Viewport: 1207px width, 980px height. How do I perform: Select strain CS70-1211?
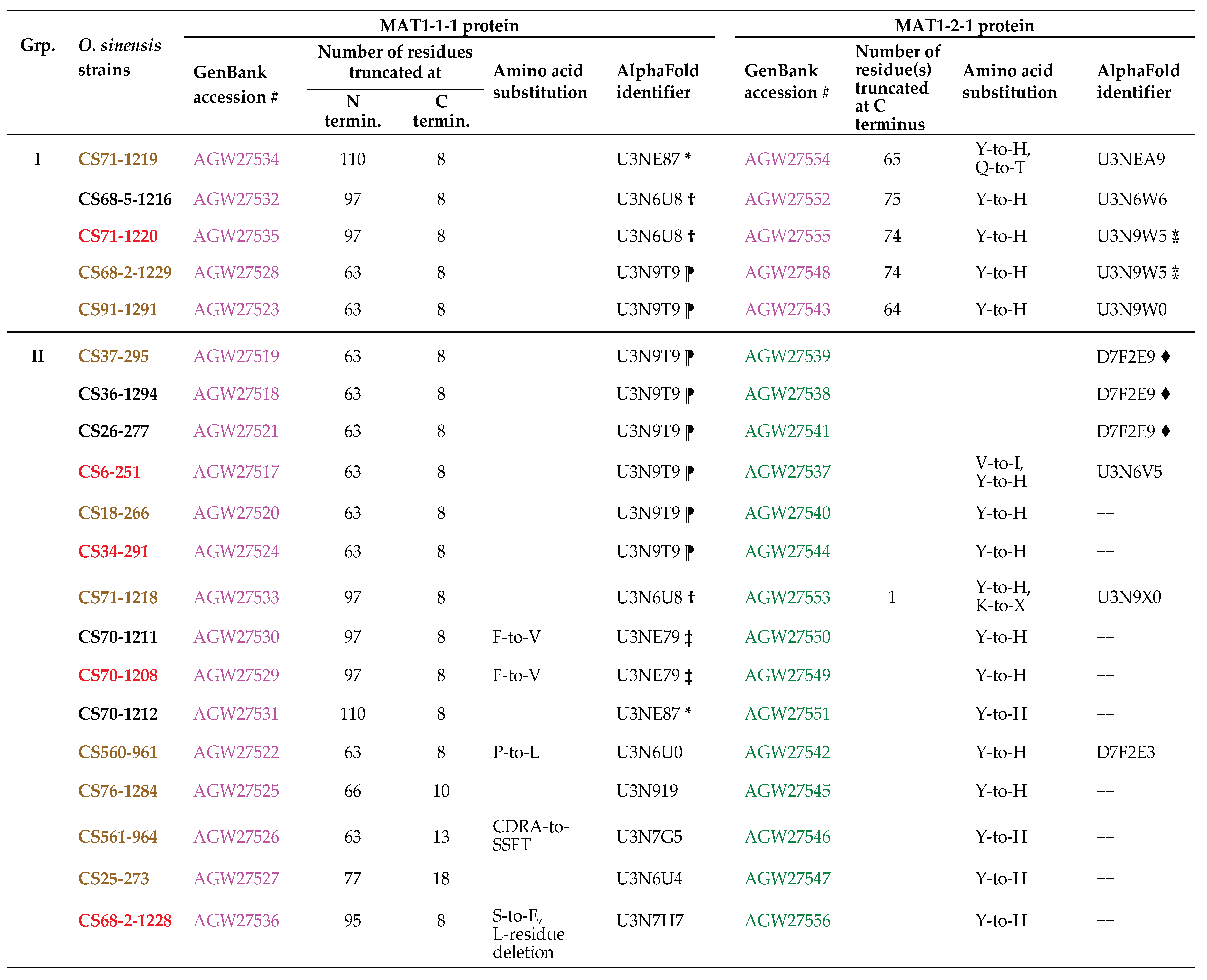click(118, 637)
